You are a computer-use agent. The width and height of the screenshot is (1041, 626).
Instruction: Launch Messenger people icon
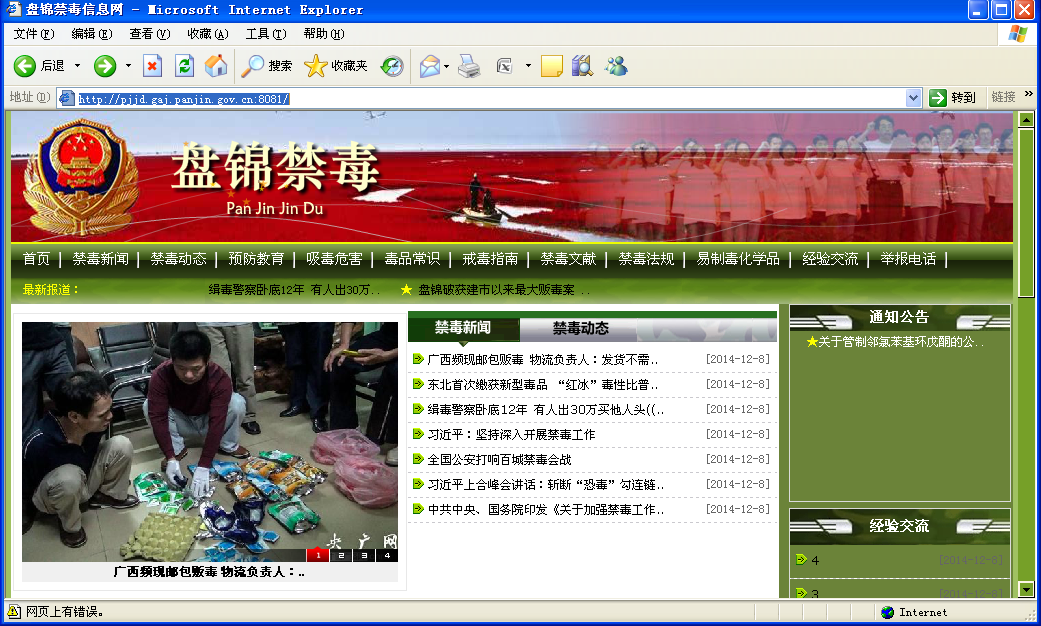(x=616, y=66)
